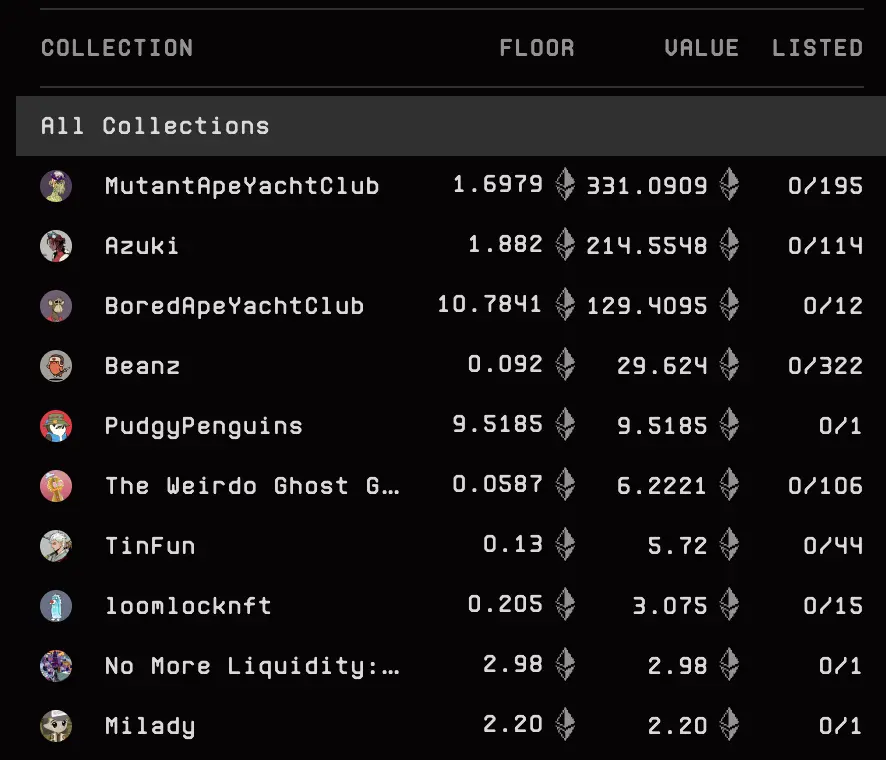Click The Weirdo Ghost Gang avatar
The width and height of the screenshot is (886, 760).
tap(56, 486)
